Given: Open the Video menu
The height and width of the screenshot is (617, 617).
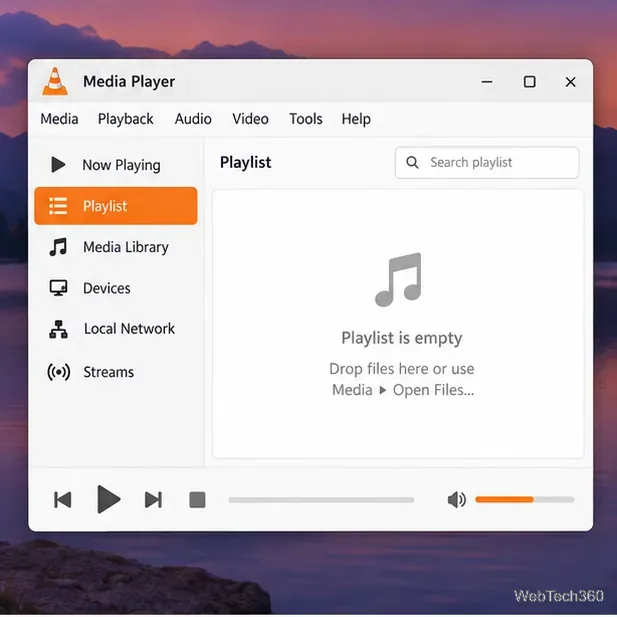Looking at the screenshot, I should 250,119.
